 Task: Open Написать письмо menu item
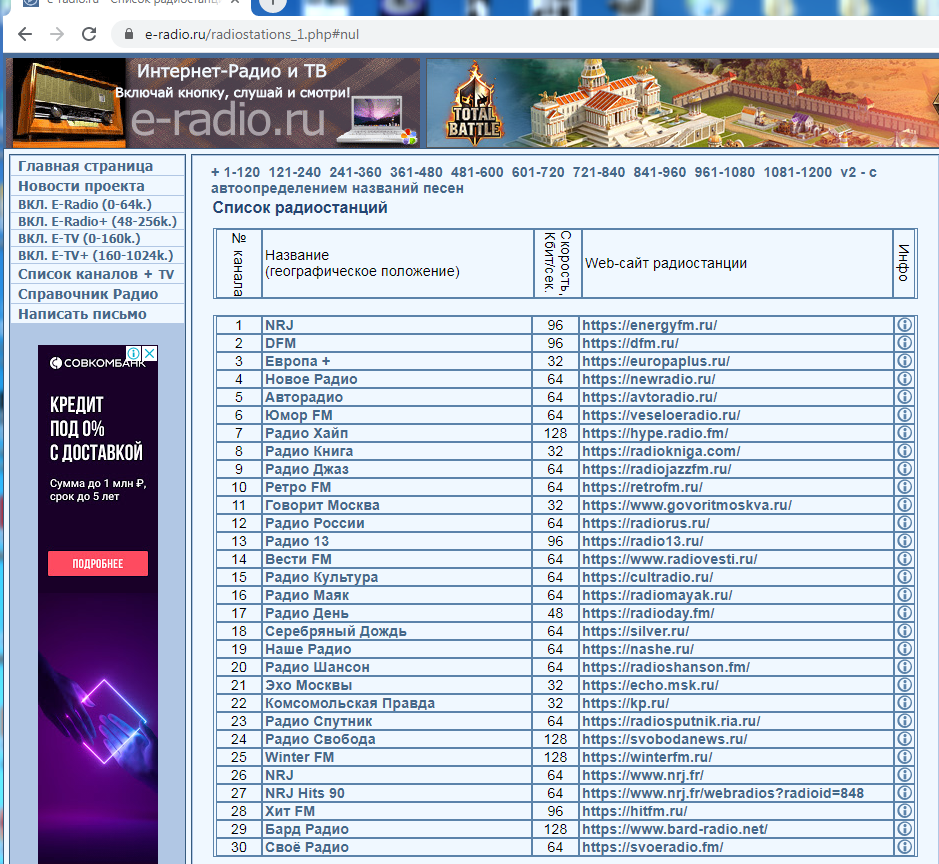82,314
